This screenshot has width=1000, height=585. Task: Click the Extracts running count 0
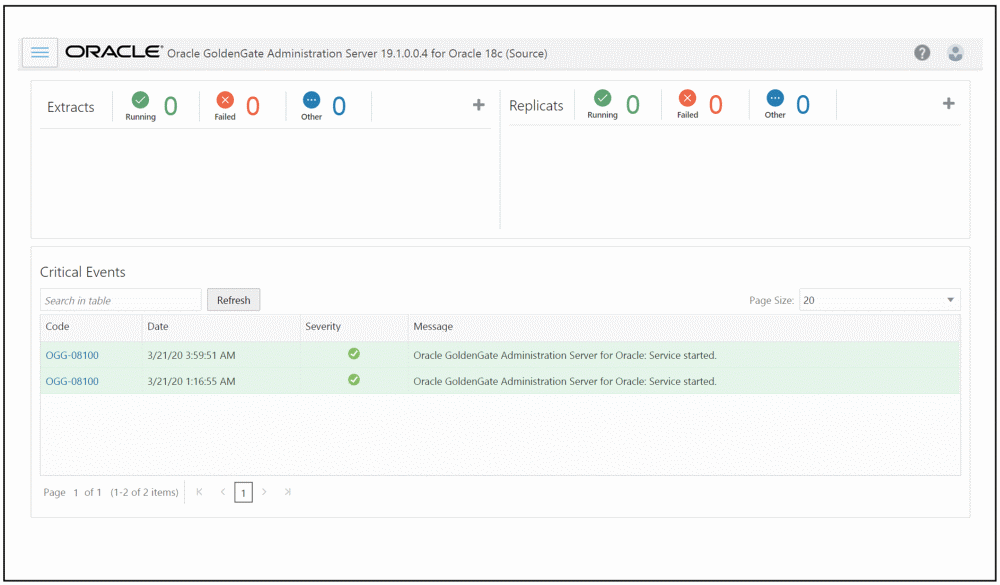170,107
